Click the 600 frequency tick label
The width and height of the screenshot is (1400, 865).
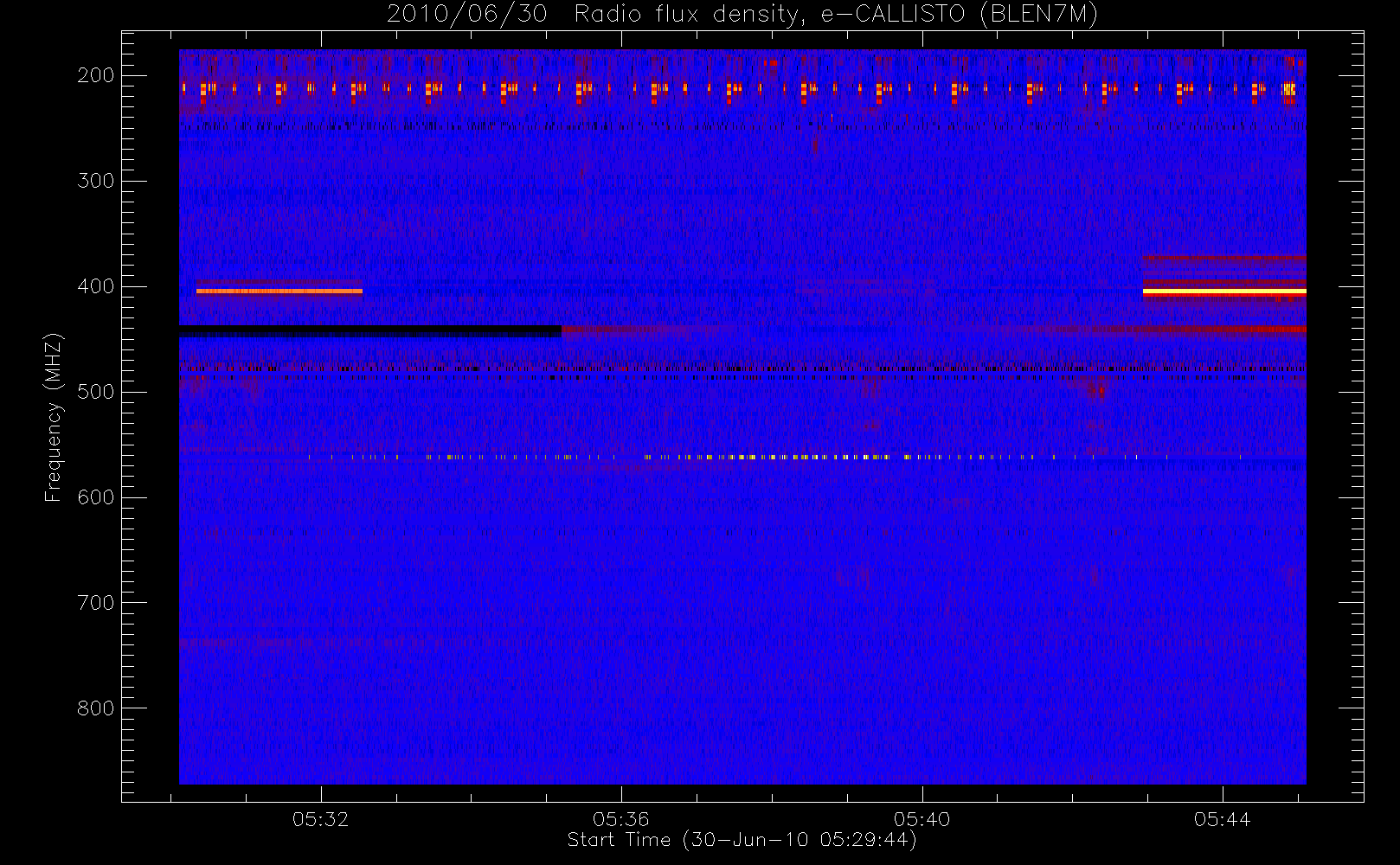[95, 497]
